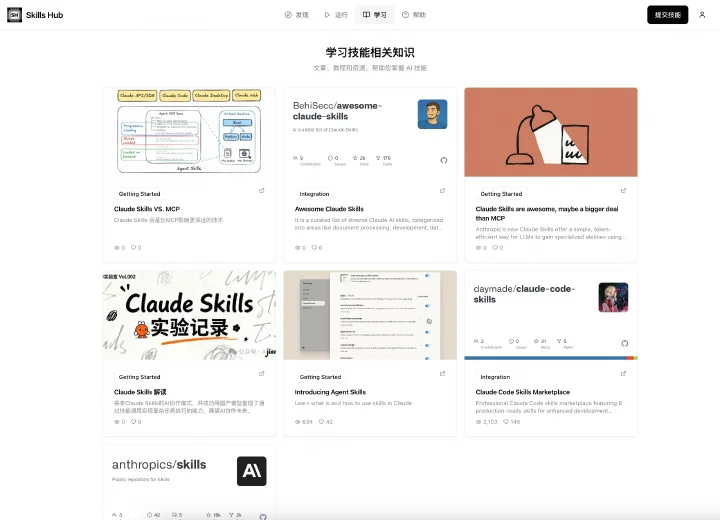Open external link on Claude Skills VS. MCP card
Viewport: 720px width, 520px height.
coord(262,191)
